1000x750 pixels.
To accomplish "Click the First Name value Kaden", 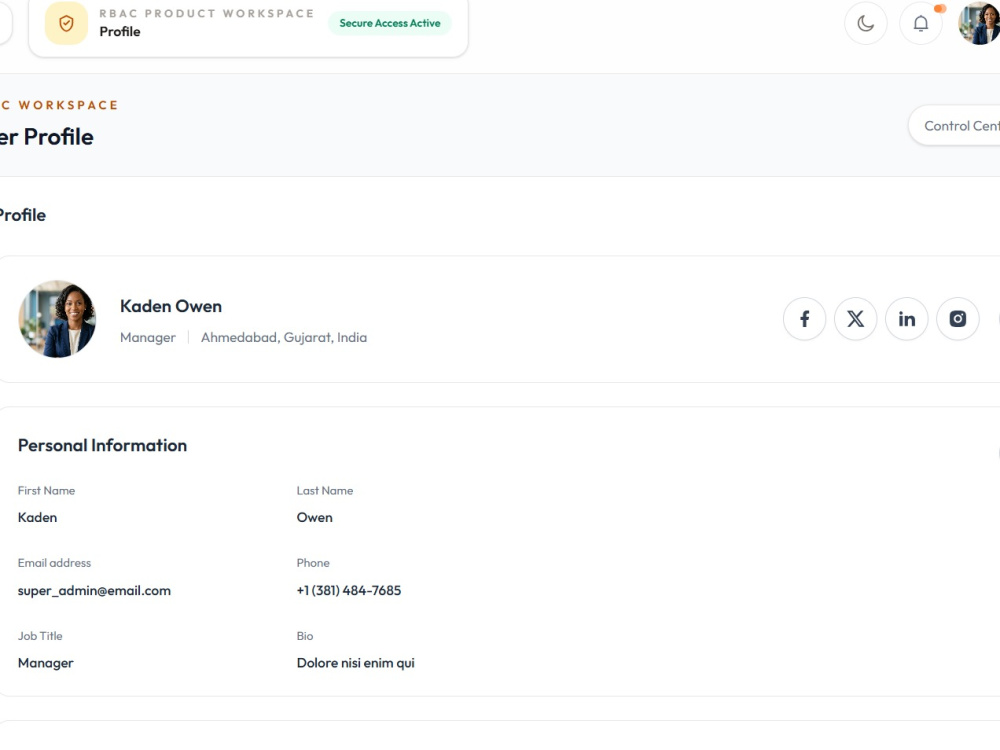I will tap(38, 517).
